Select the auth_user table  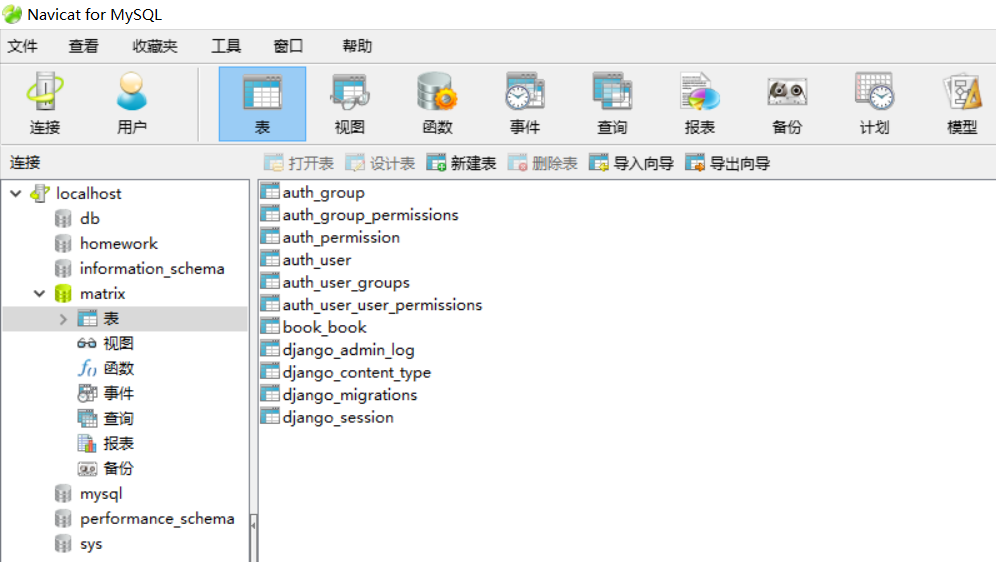pos(316,260)
